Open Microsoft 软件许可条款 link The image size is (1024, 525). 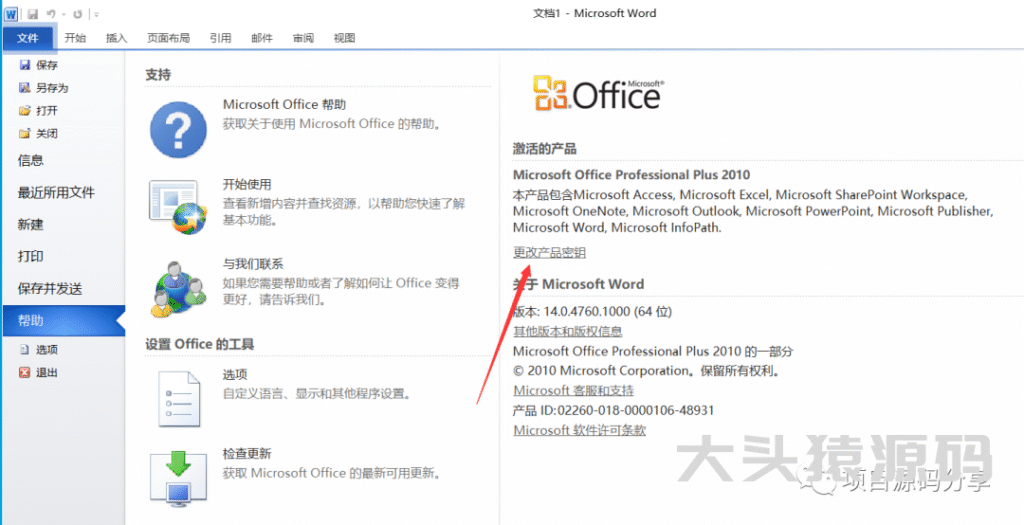[x=579, y=430]
